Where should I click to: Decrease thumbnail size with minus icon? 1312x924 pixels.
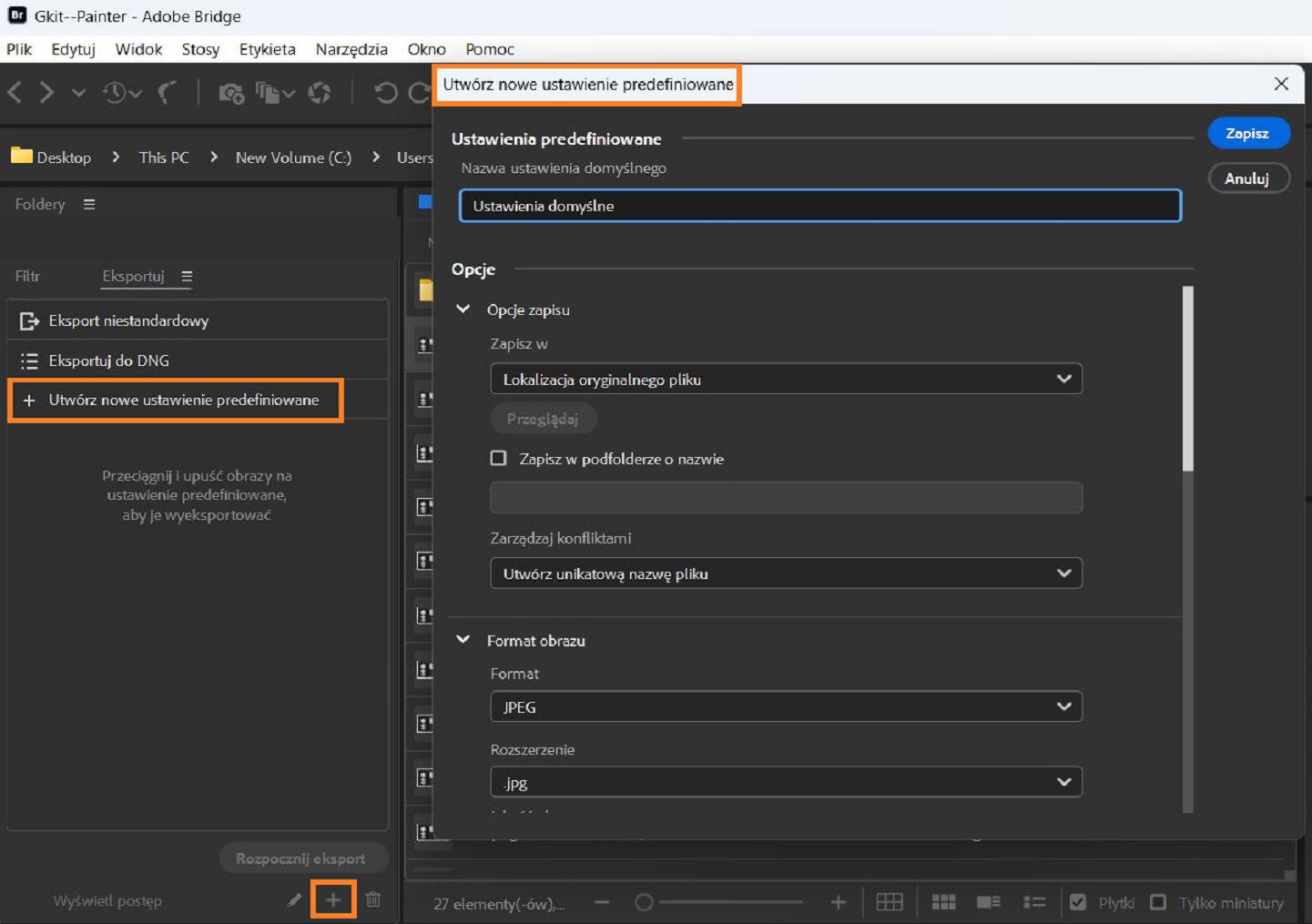tap(602, 902)
